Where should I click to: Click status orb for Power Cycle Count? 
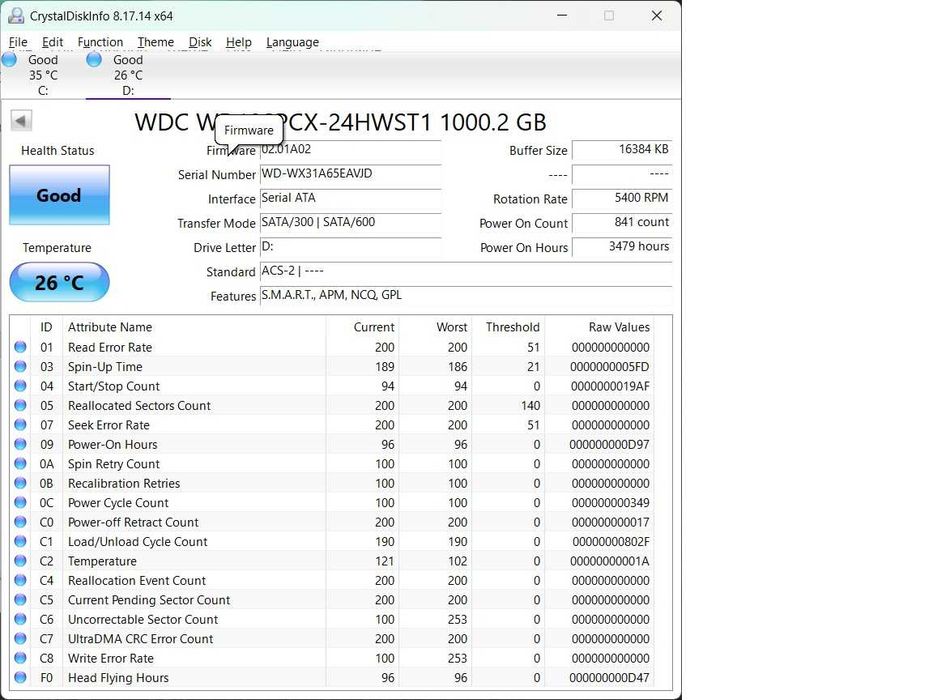20,502
